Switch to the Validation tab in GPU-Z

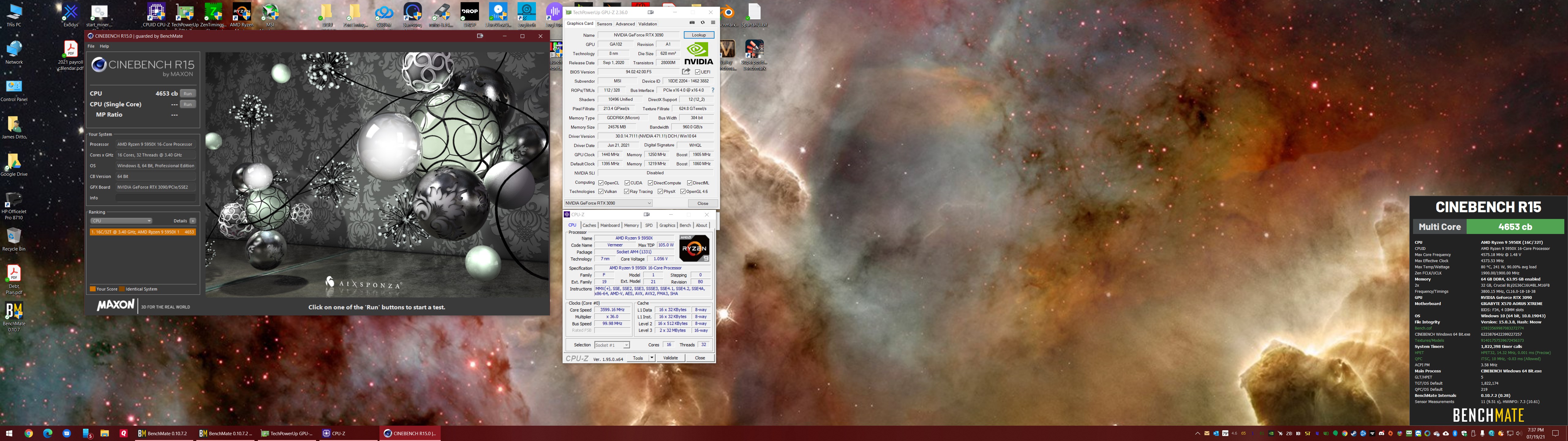tap(647, 24)
